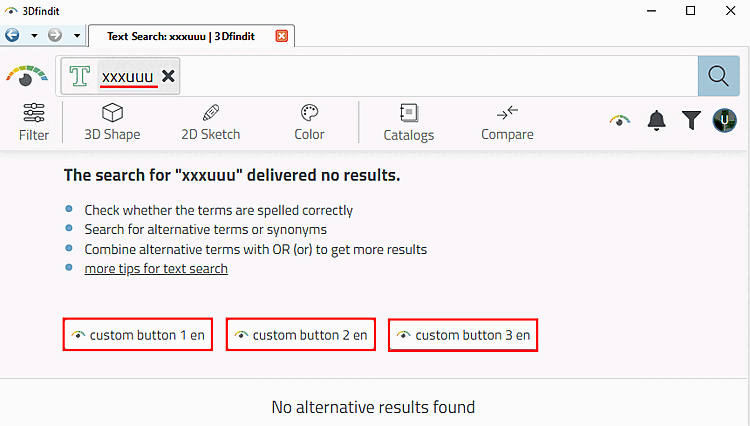The width and height of the screenshot is (750, 426).
Task: Select the Color search option
Action: coord(309,122)
